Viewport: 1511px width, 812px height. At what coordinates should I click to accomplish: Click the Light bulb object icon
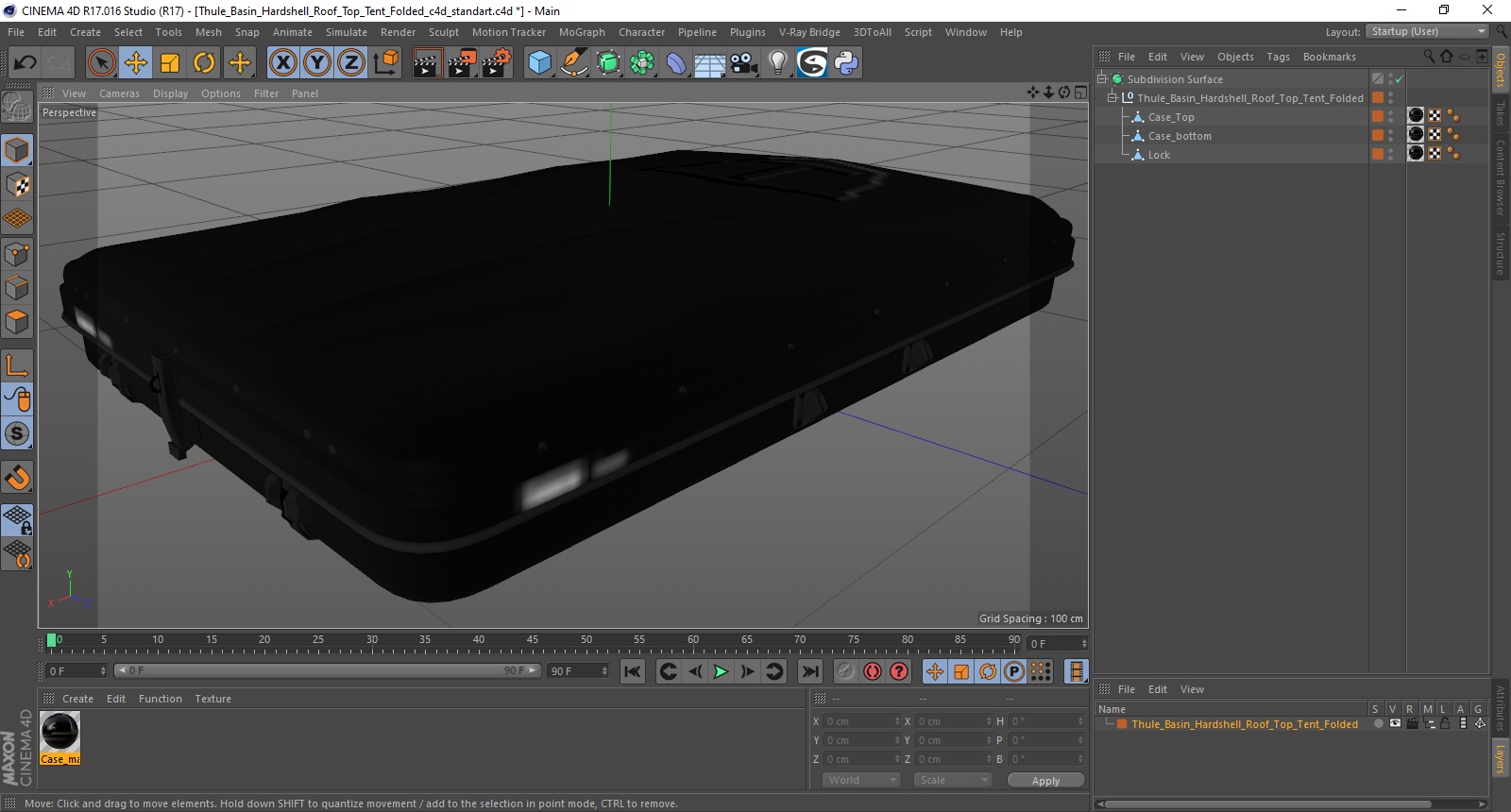(x=777, y=63)
